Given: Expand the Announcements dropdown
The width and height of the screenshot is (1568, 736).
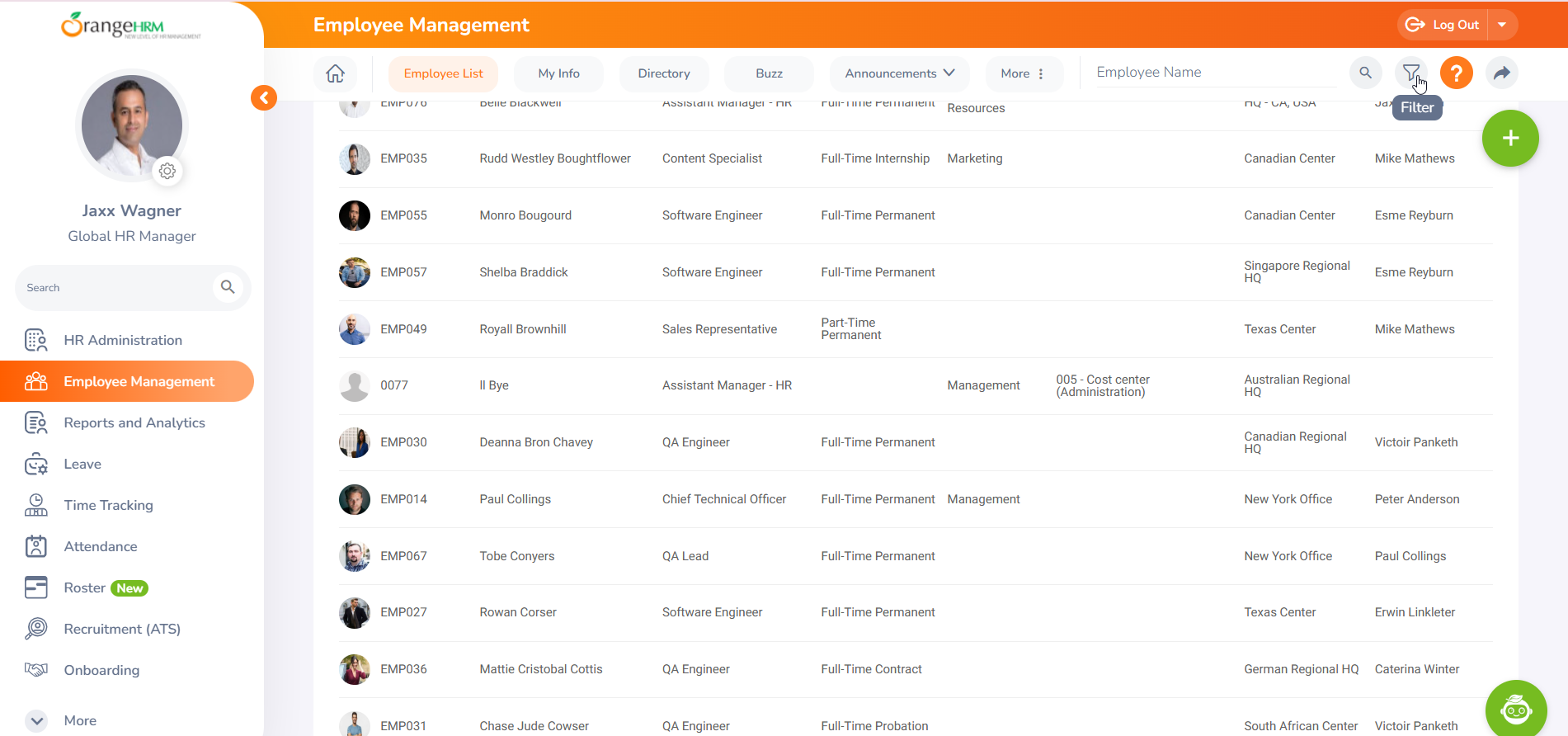Looking at the screenshot, I should (x=899, y=73).
